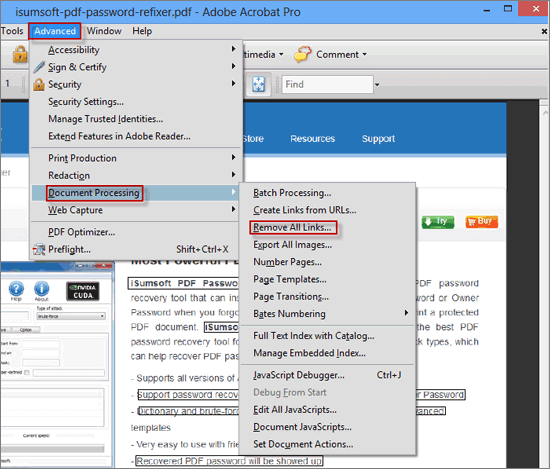Select Number Pages option
The image size is (550, 469).
pyautogui.click(x=327, y=262)
